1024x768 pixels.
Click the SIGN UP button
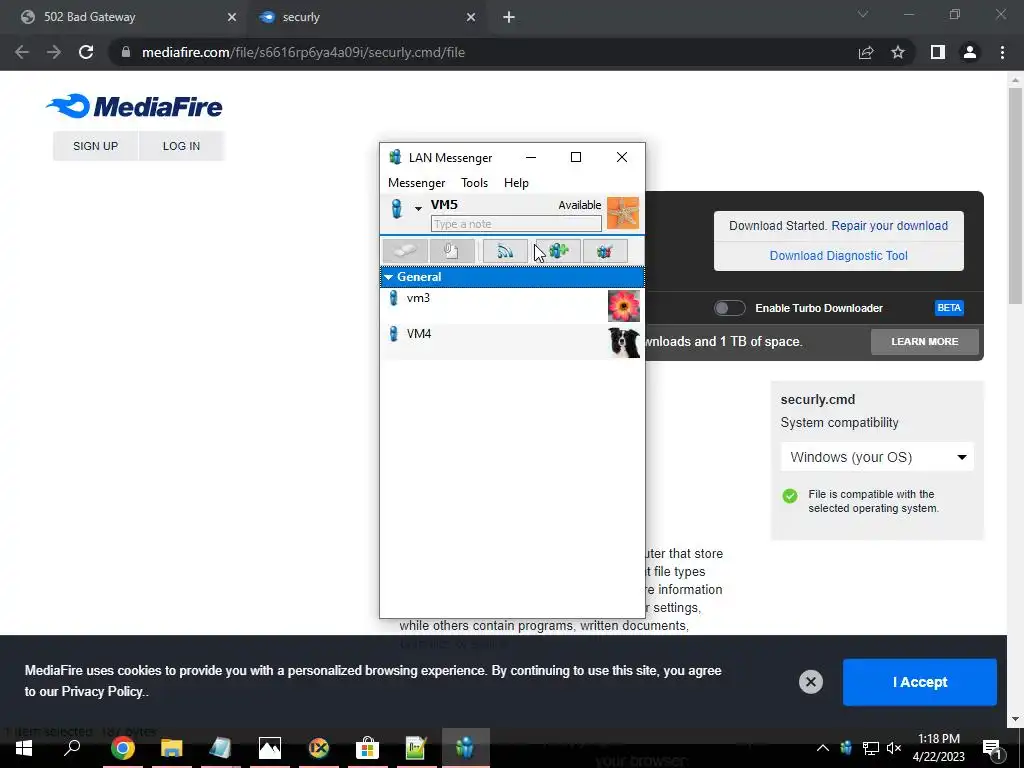pyautogui.click(x=95, y=146)
